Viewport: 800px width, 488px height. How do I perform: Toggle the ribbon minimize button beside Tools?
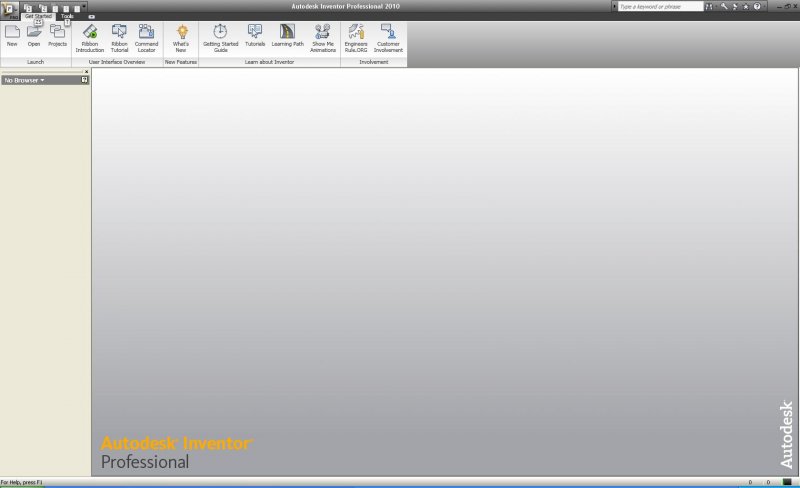(x=91, y=16)
